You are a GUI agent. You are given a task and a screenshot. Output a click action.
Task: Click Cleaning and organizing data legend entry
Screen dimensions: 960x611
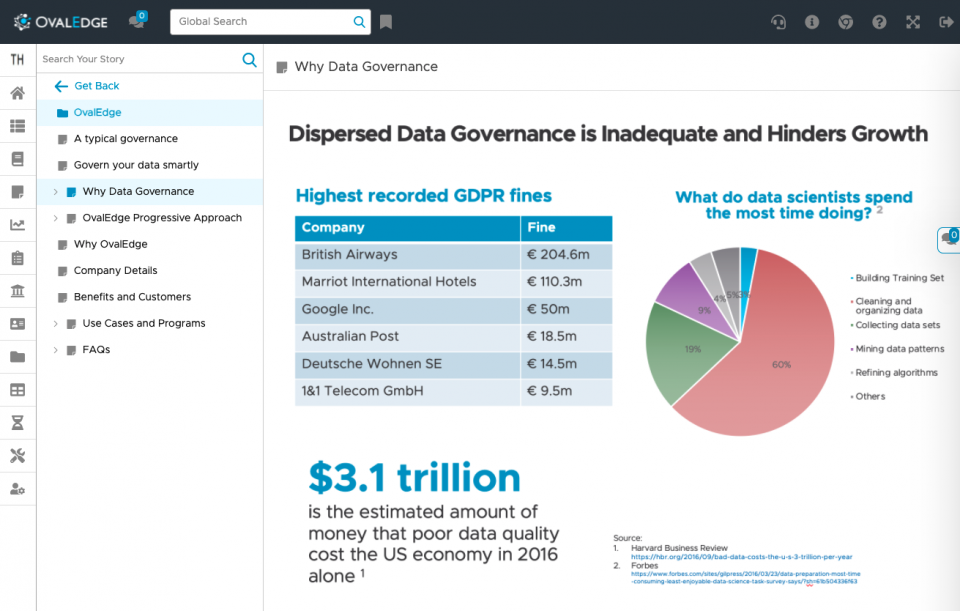[x=888, y=306]
